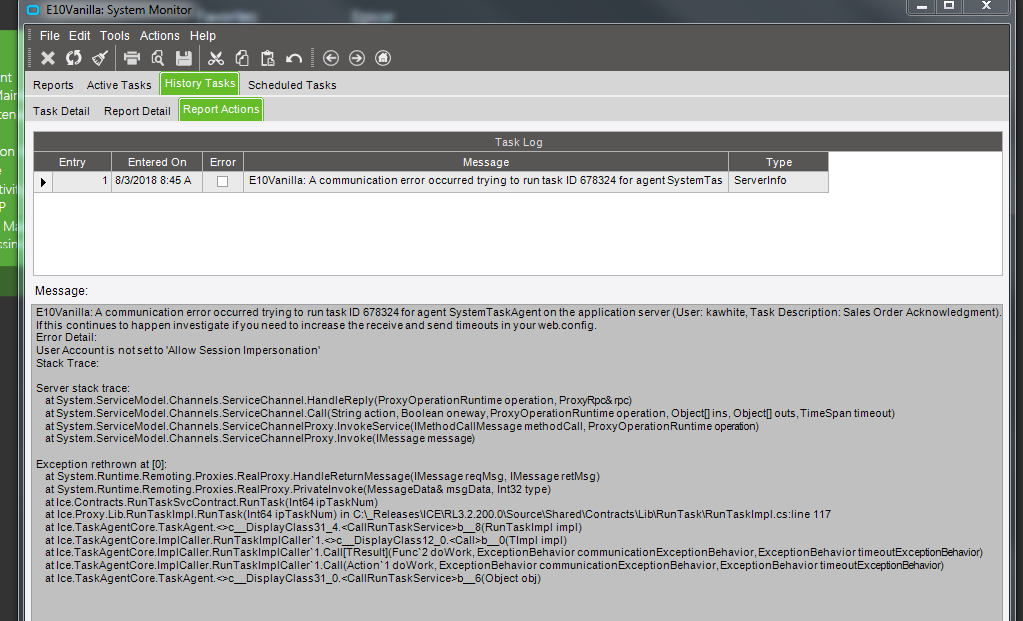Image resolution: width=1023 pixels, height=621 pixels.
Task: Click the Home toolbar icon
Action: [383, 58]
